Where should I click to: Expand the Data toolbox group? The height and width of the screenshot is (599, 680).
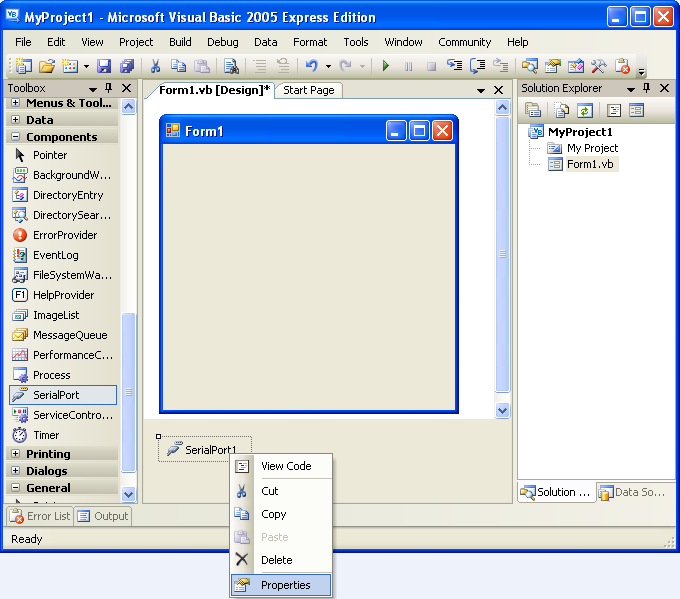click(x=16, y=120)
